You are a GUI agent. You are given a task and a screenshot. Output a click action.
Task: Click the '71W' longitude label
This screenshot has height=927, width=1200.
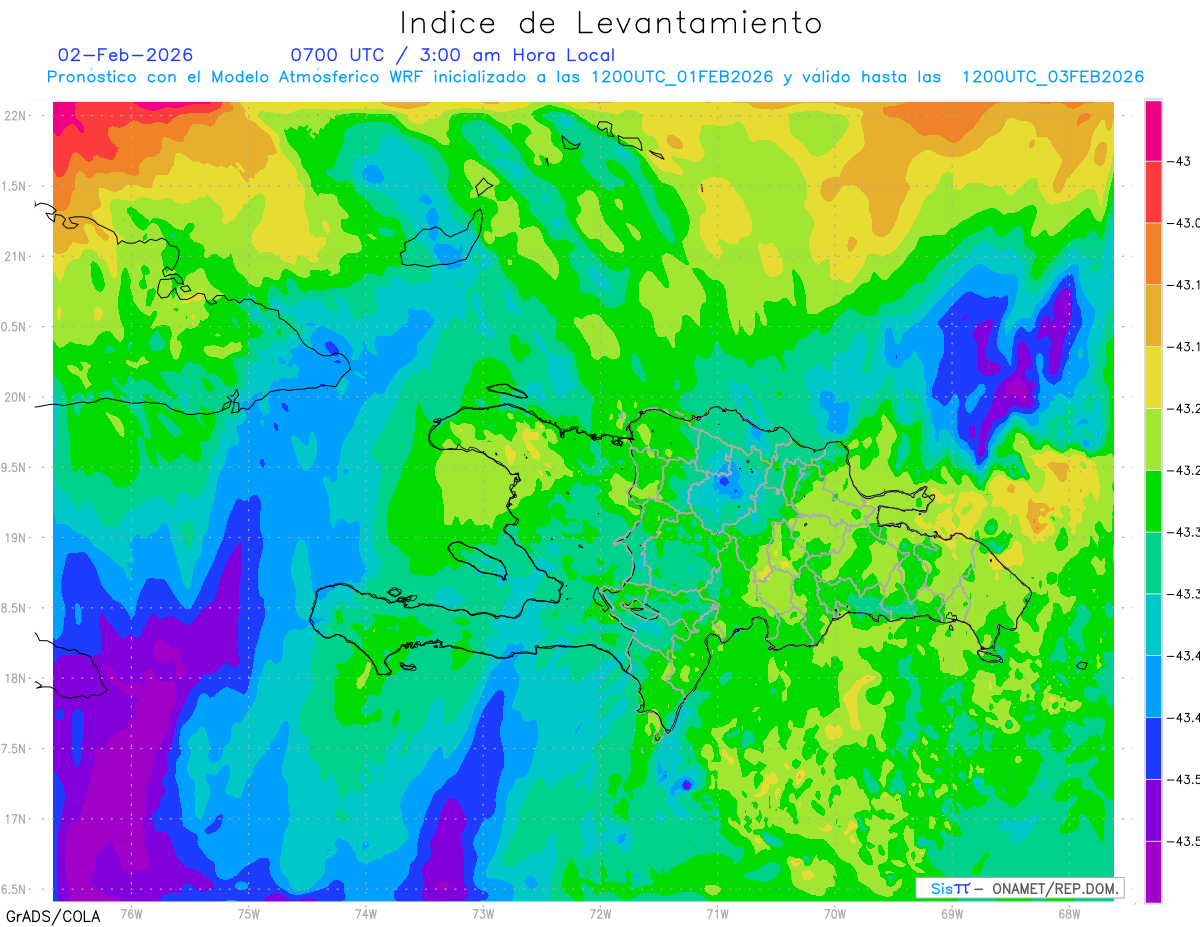click(x=717, y=913)
